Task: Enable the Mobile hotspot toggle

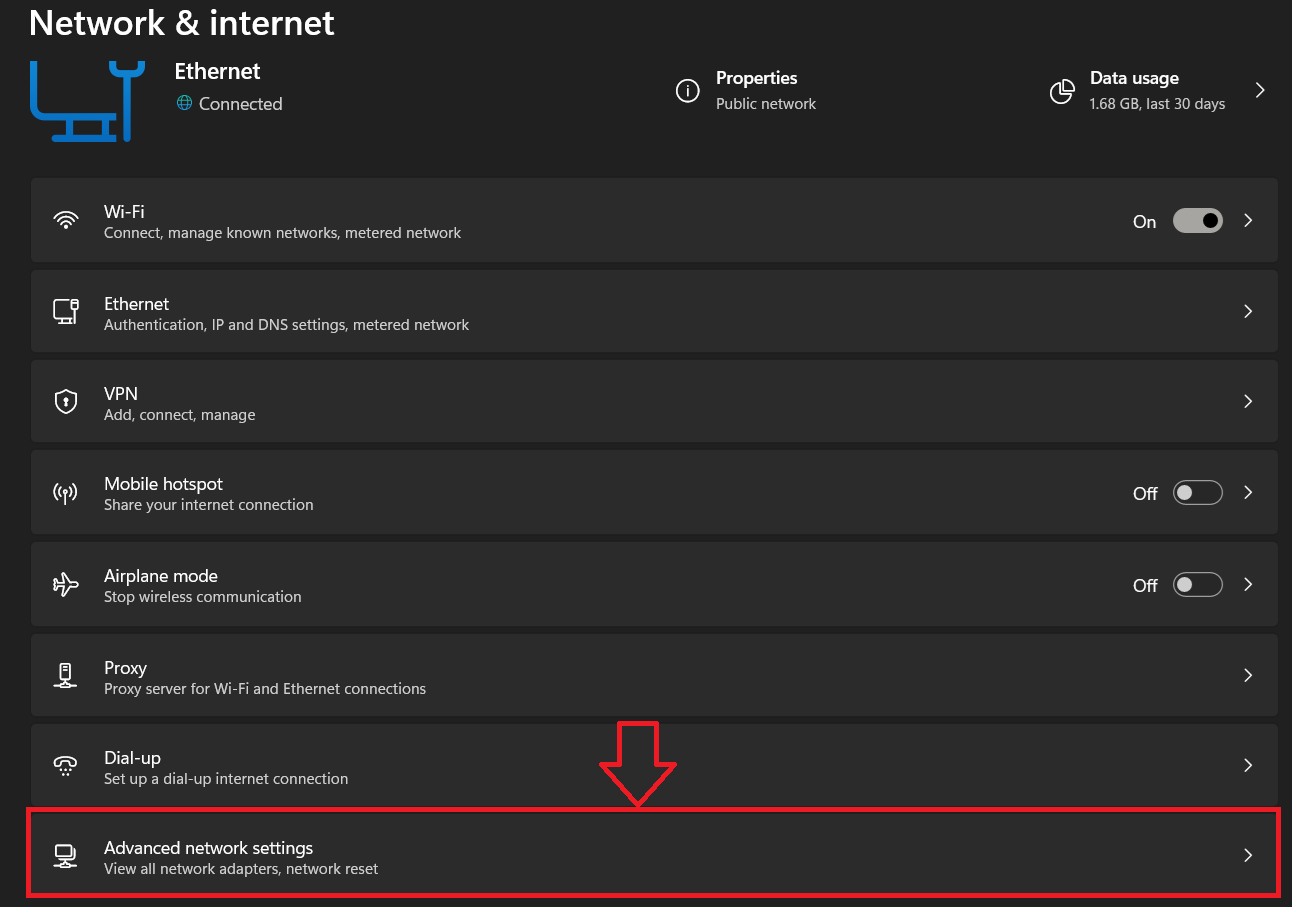Action: pos(1197,493)
